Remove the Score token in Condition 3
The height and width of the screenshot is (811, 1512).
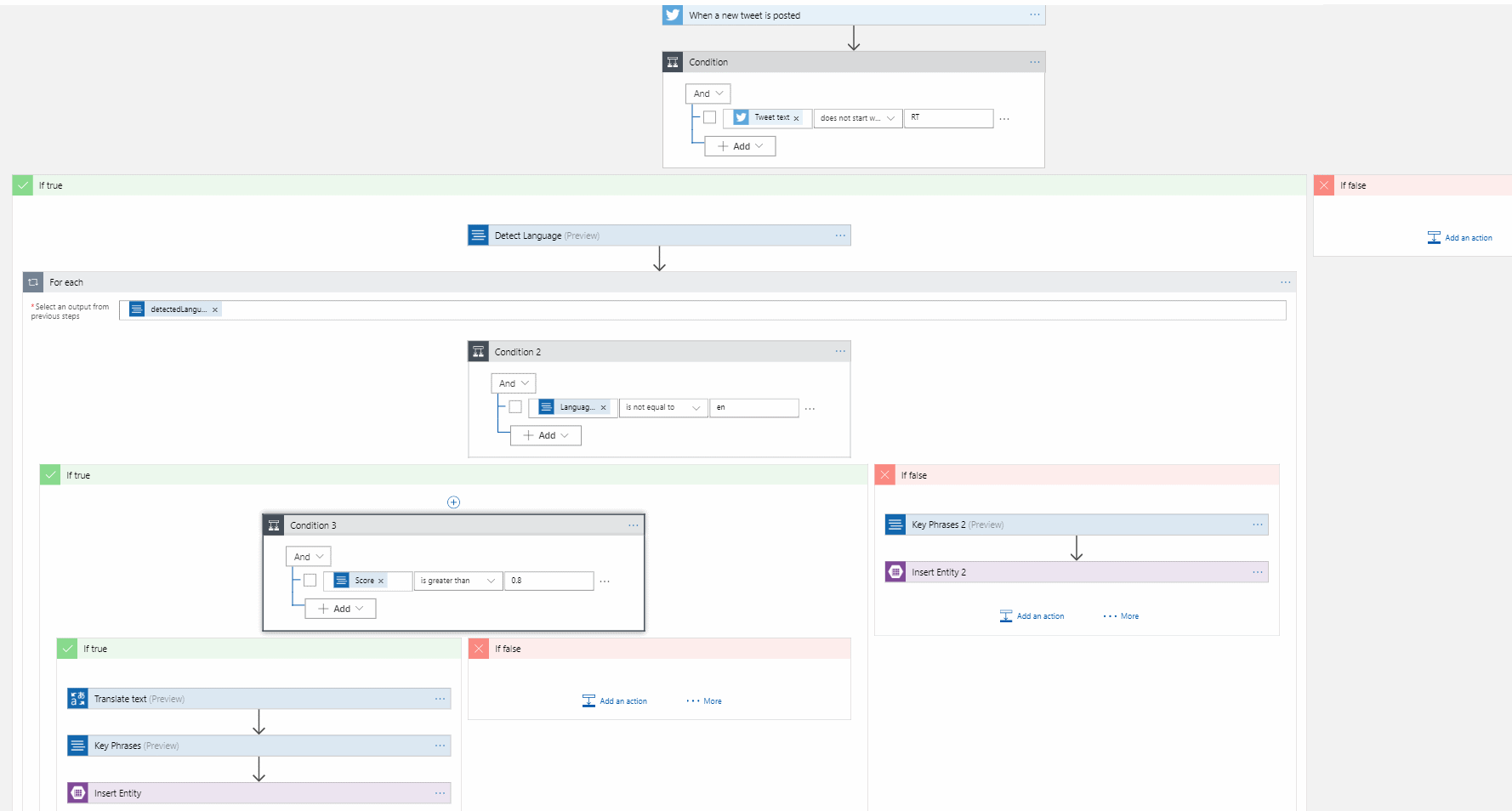click(x=381, y=581)
